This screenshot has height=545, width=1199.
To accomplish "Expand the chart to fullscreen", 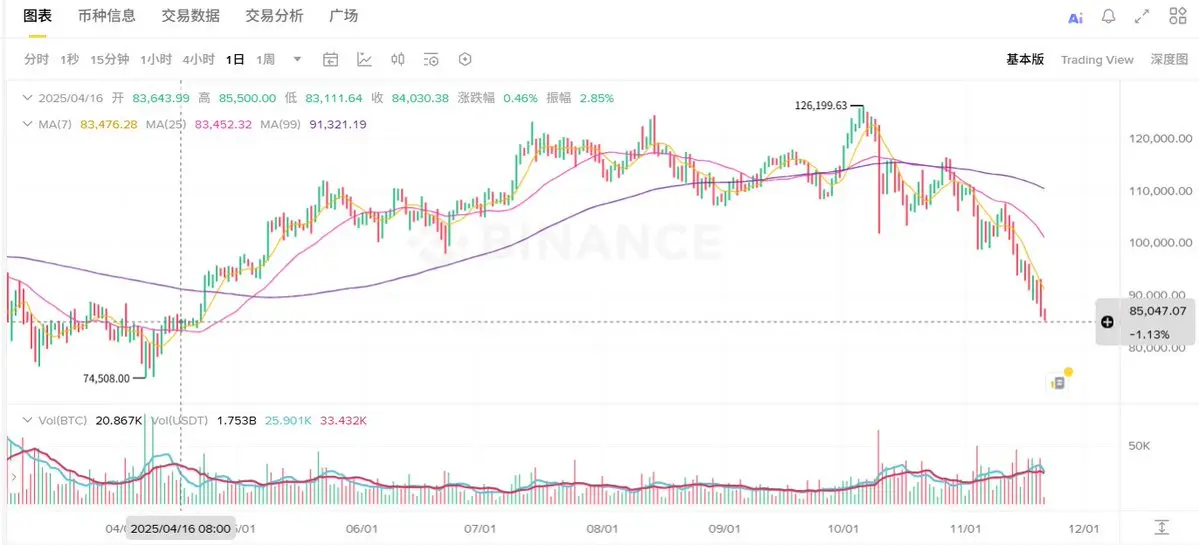I will coord(1142,17).
